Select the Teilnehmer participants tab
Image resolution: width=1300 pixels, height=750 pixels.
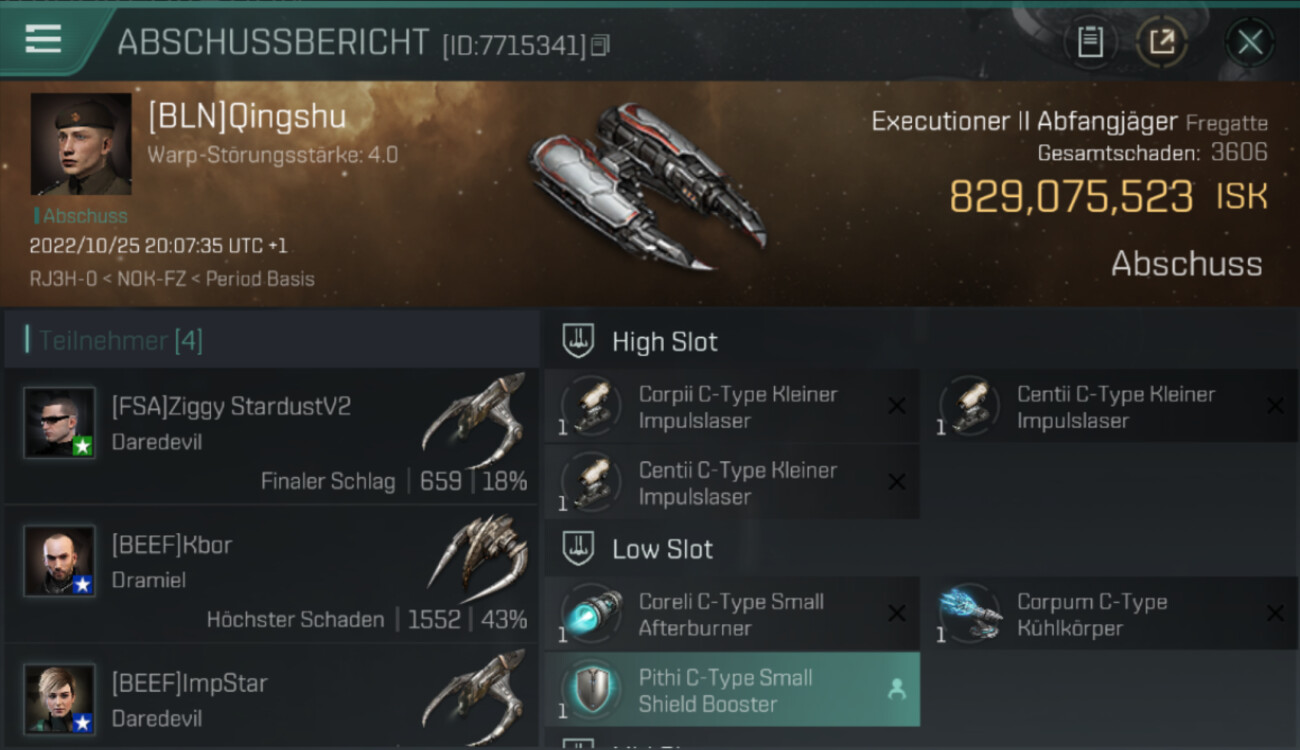[x=120, y=341]
